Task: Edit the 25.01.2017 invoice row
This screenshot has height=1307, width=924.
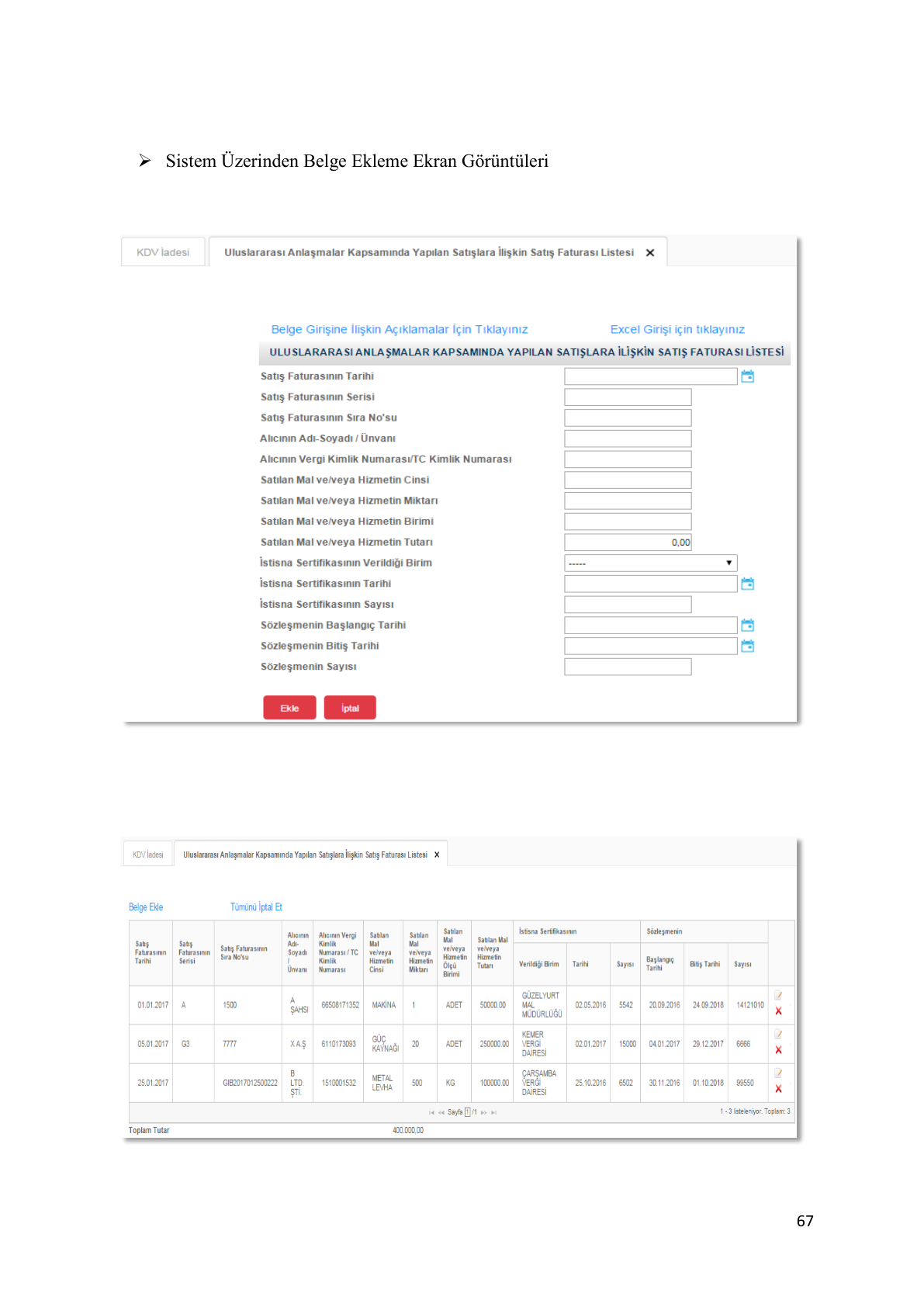Action: pyautogui.click(x=778, y=1073)
